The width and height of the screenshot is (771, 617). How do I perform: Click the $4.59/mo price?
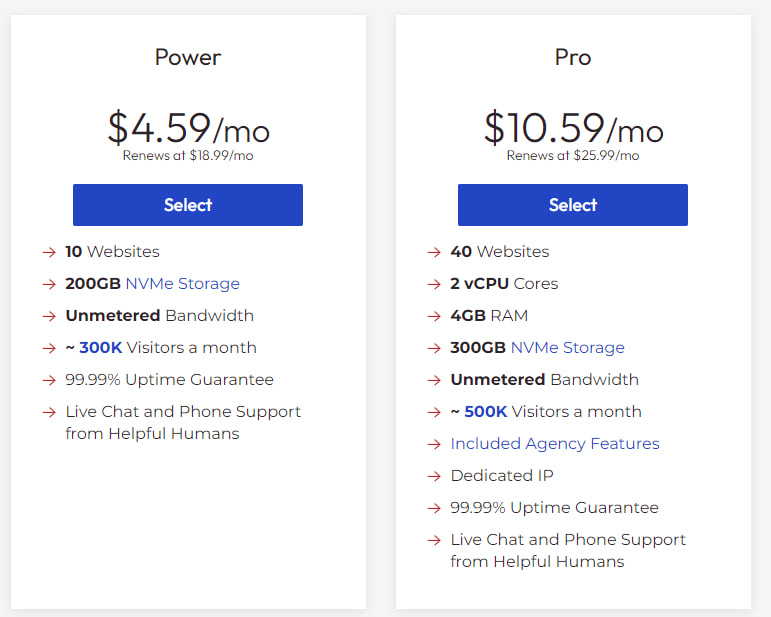point(188,129)
